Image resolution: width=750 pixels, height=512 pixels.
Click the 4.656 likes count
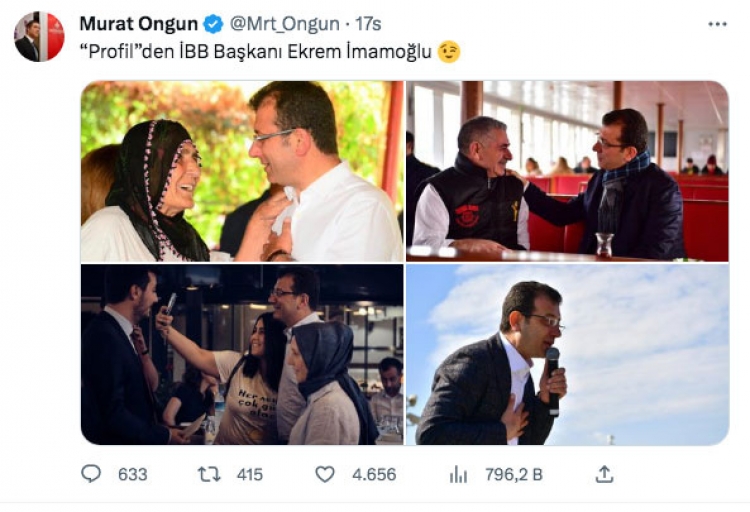[x=374, y=474]
